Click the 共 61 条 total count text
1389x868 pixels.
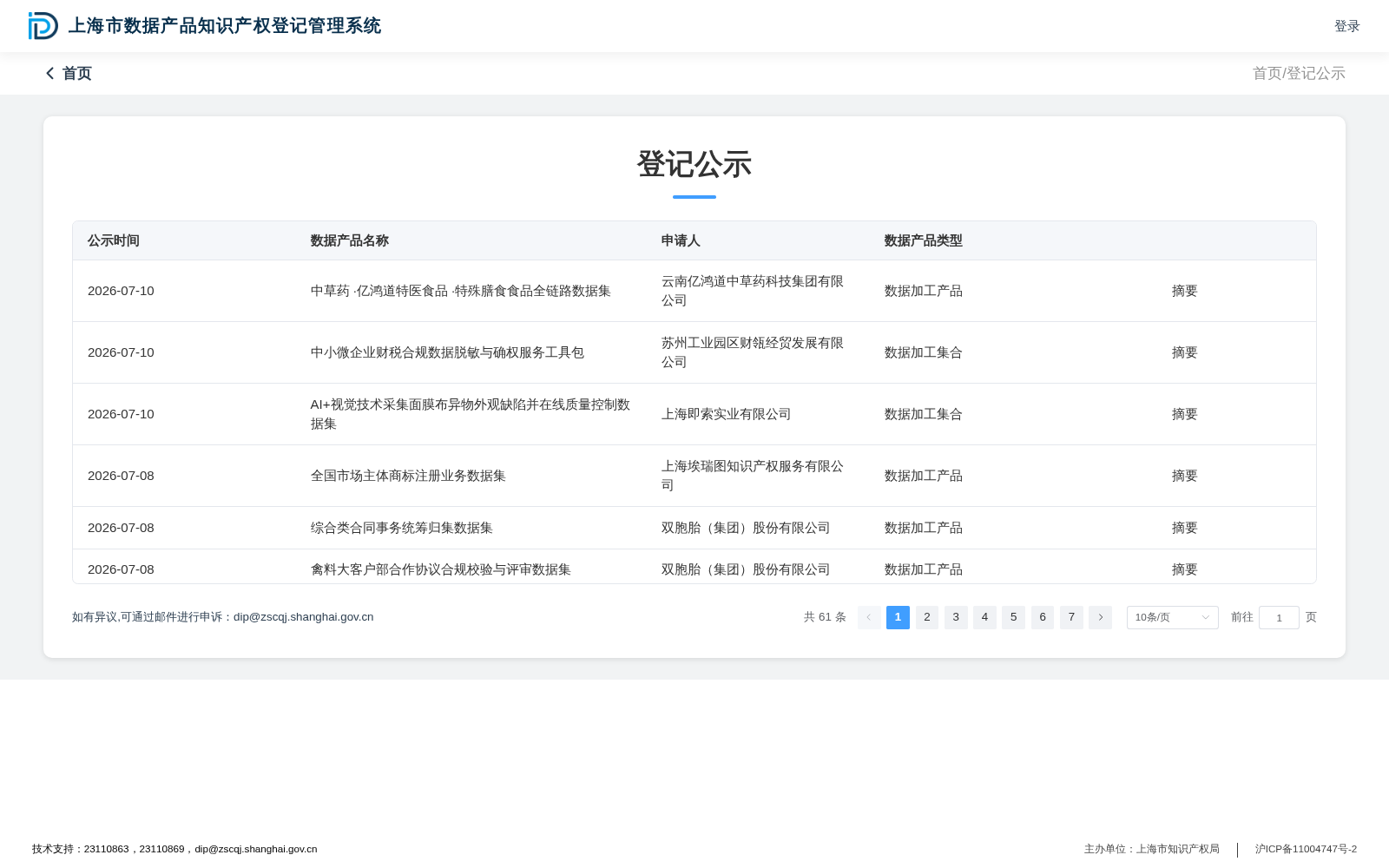coord(825,617)
